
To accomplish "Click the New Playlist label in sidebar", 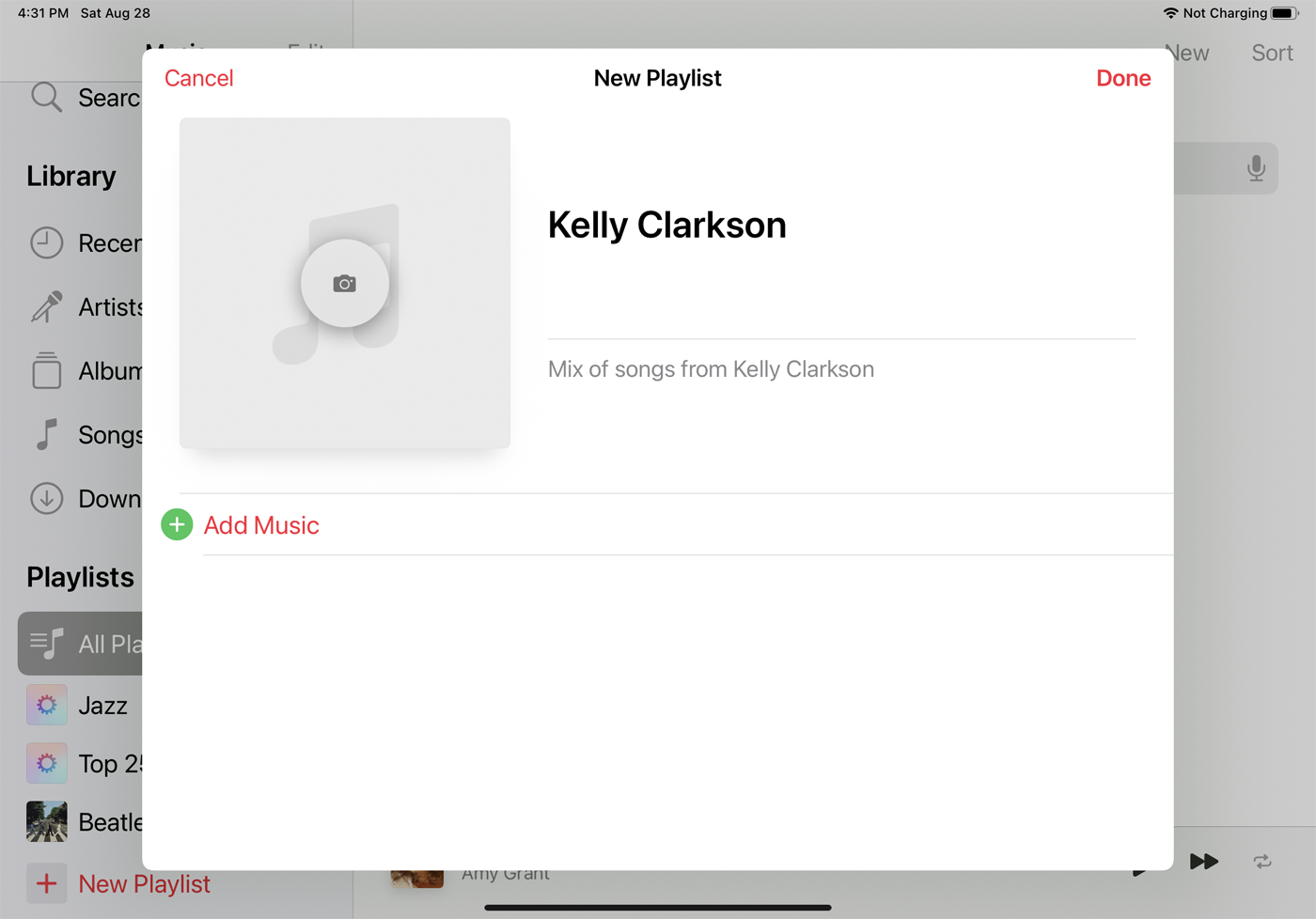I will (145, 883).
